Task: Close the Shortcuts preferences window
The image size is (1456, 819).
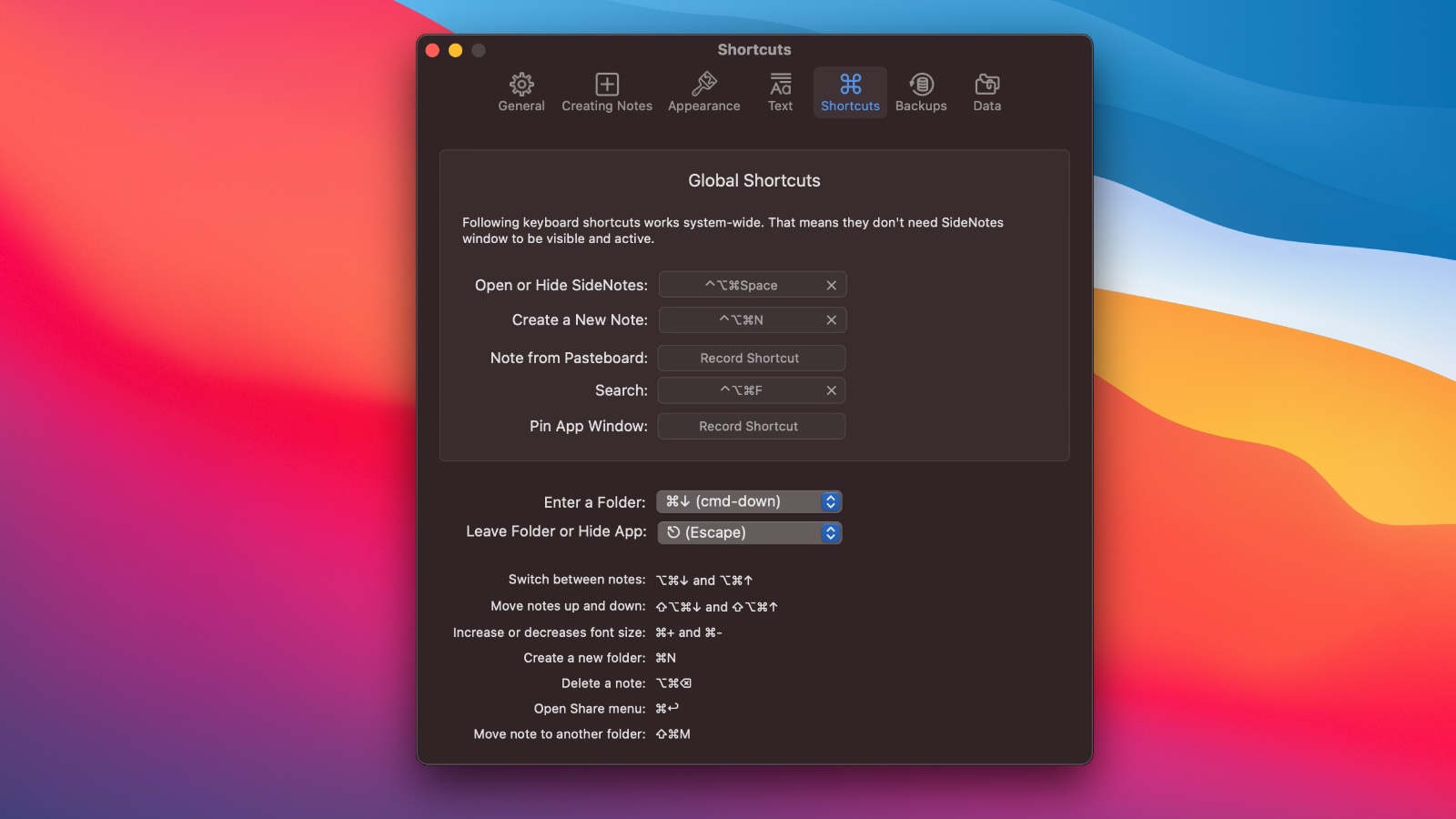Action: (433, 50)
